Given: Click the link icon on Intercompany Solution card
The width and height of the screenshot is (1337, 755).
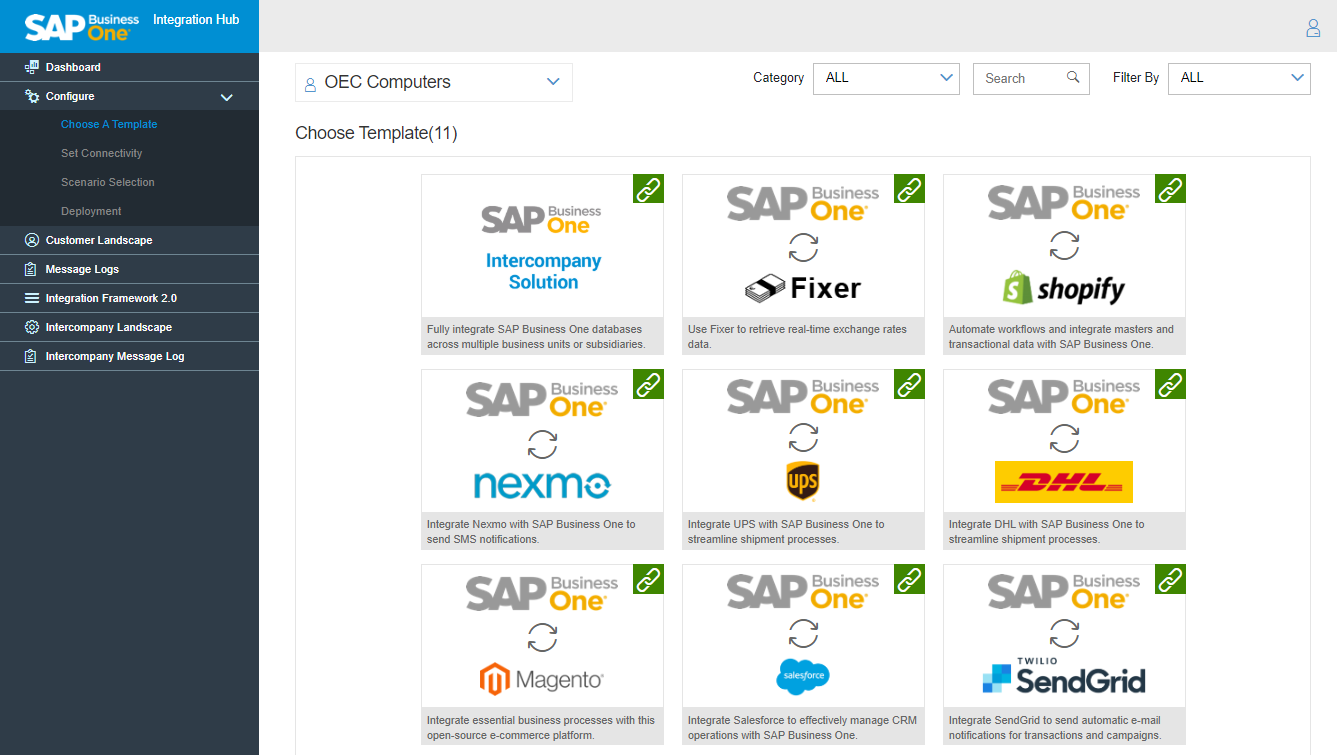Looking at the screenshot, I should [x=648, y=189].
